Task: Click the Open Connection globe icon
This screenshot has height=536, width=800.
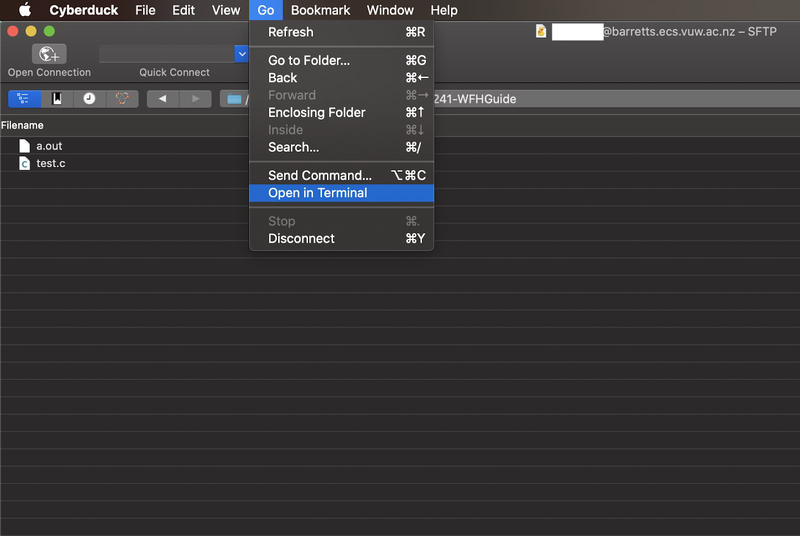Action: (49, 54)
